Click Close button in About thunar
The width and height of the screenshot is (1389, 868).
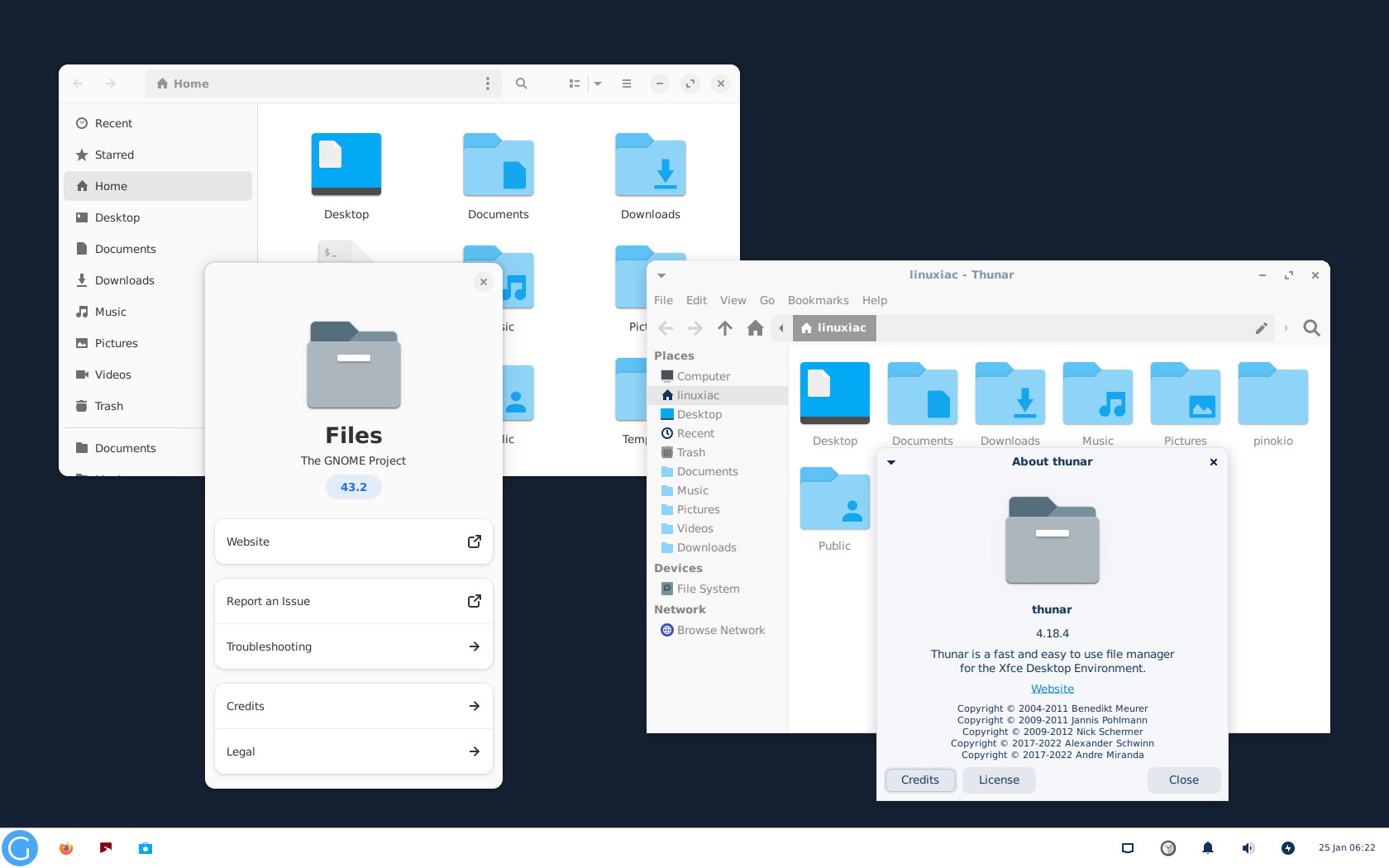1184,780
